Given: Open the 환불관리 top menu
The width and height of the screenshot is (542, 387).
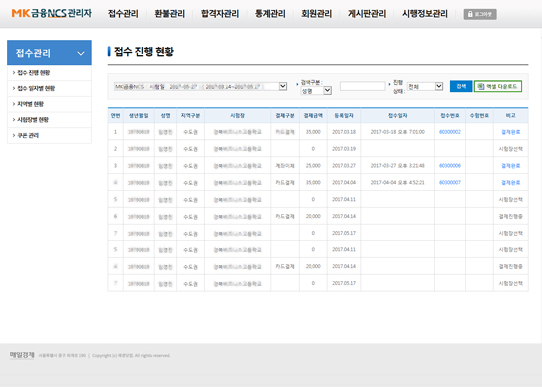Looking at the screenshot, I should click(x=169, y=14).
